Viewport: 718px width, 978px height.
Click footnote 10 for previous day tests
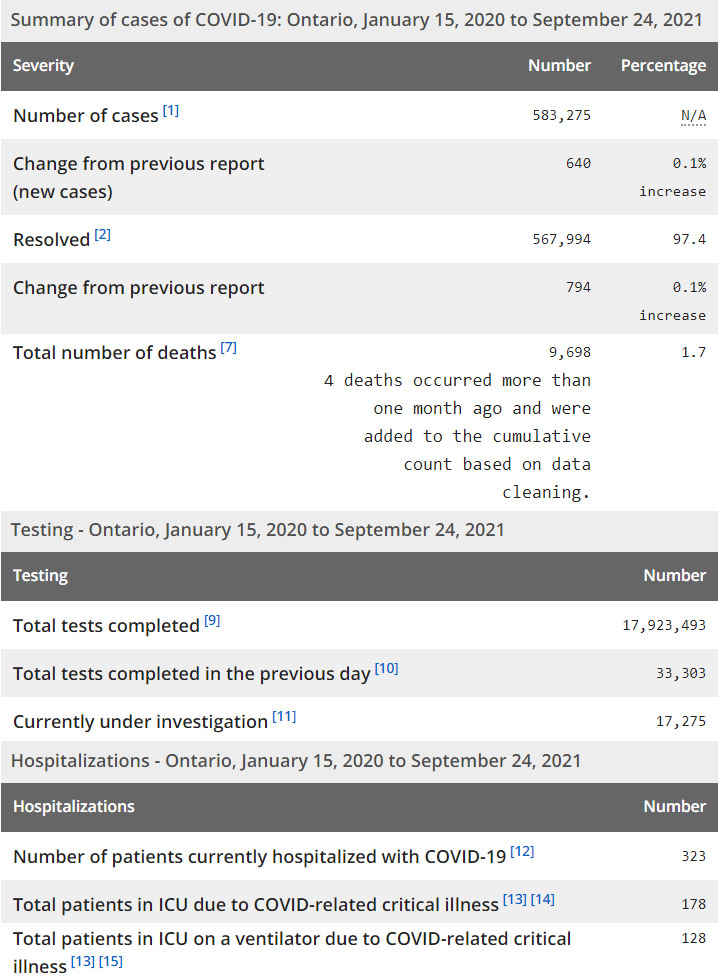pyautogui.click(x=386, y=669)
